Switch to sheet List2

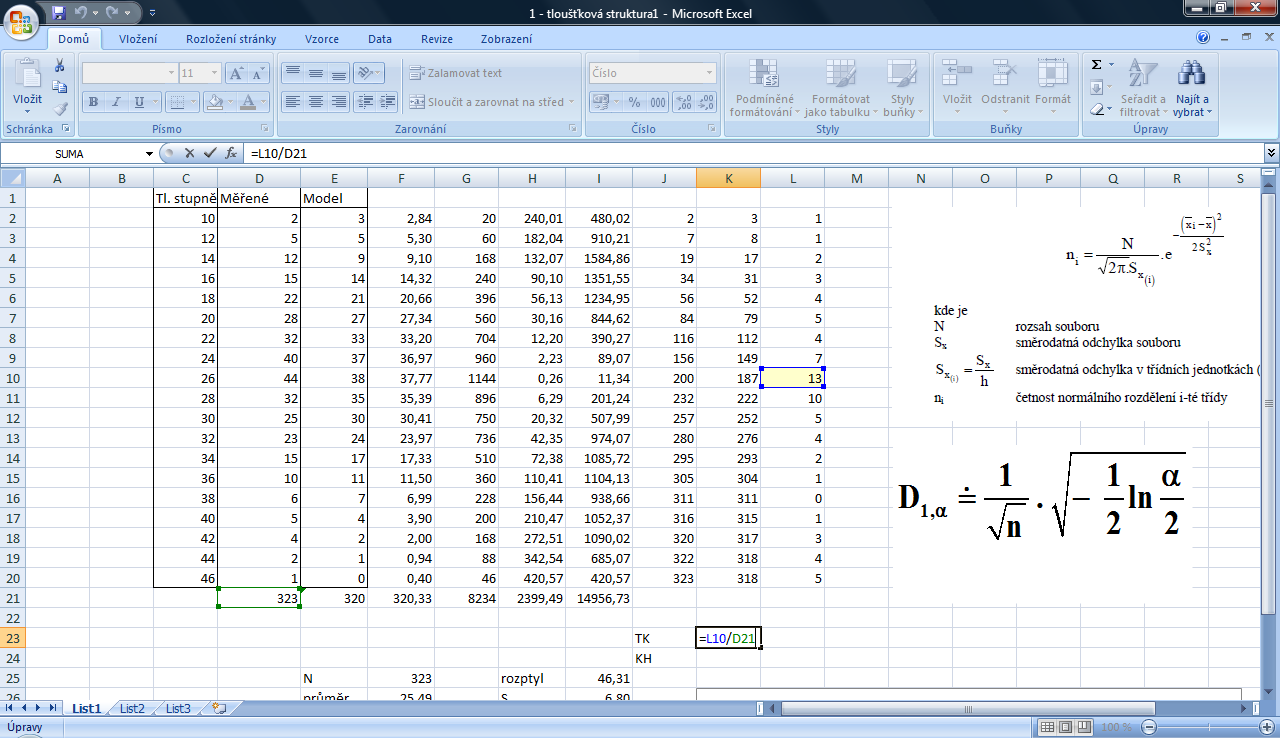point(132,708)
